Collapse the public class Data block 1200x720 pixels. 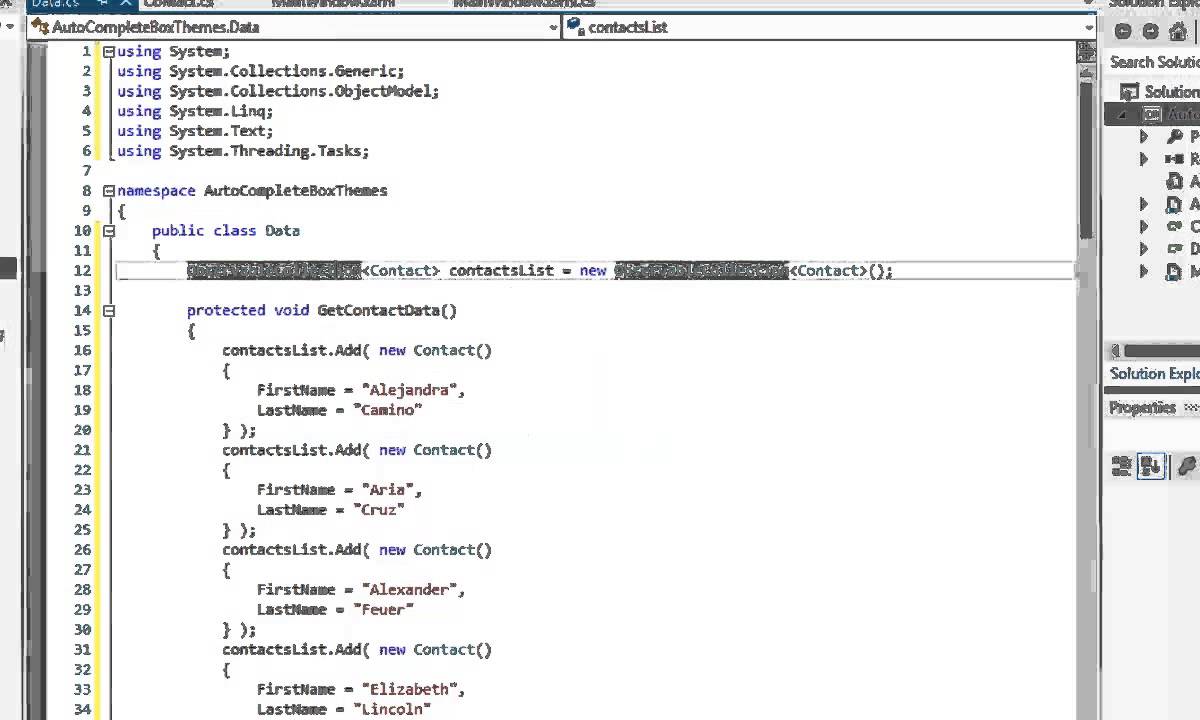click(x=109, y=231)
